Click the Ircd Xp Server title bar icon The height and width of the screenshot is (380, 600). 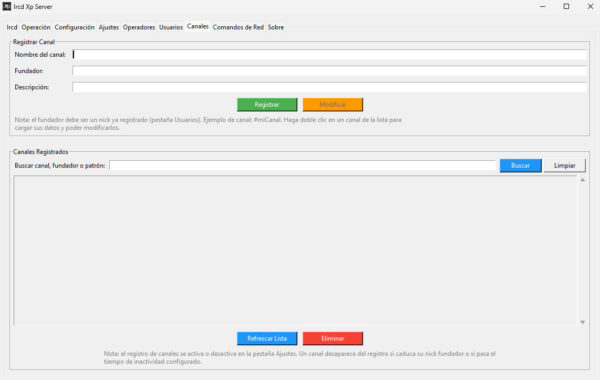coord(7,7)
